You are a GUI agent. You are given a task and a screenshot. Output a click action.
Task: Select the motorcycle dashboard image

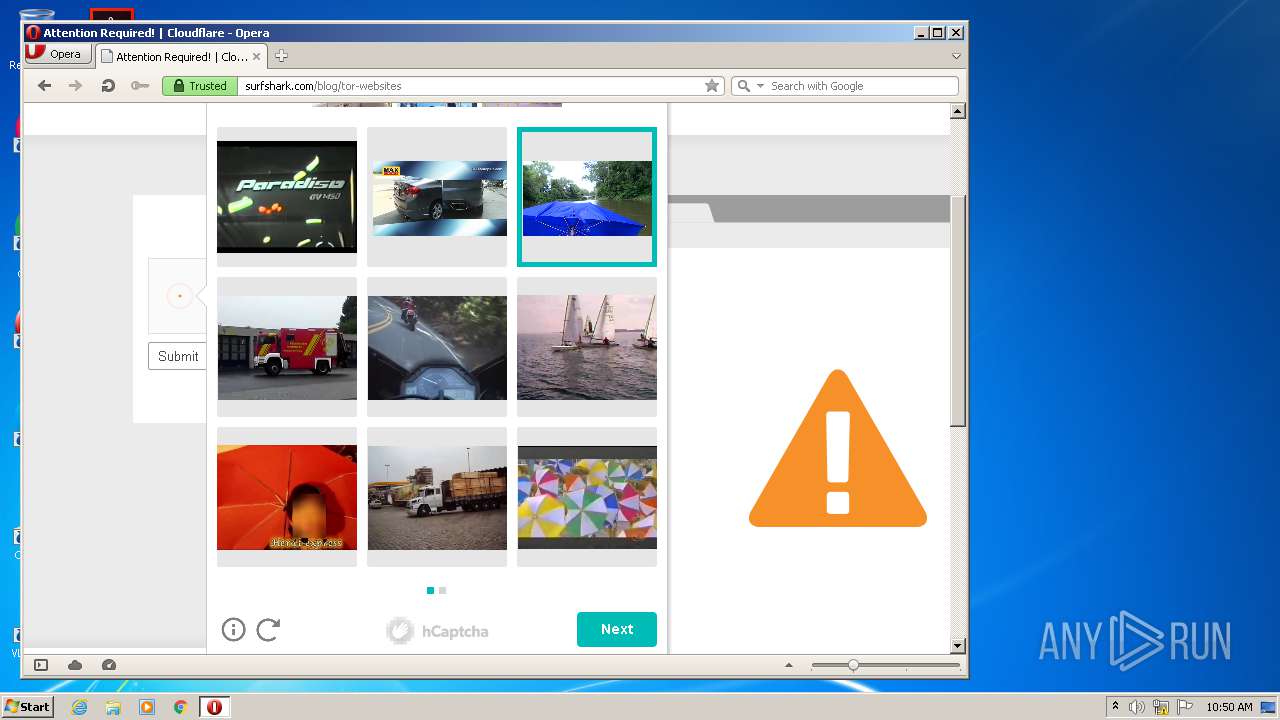click(437, 347)
